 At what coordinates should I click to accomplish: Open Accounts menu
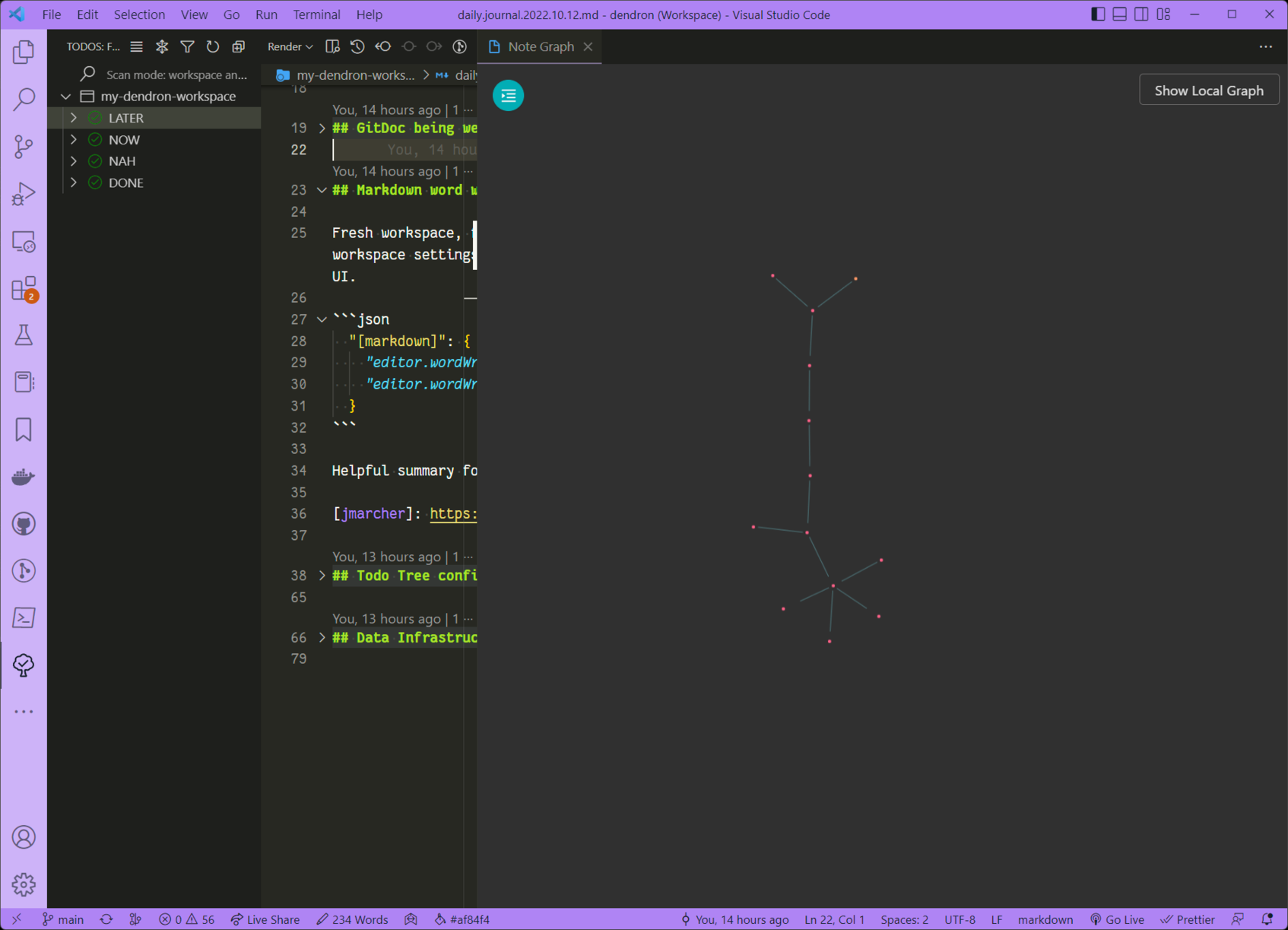click(x=24, y=837)
